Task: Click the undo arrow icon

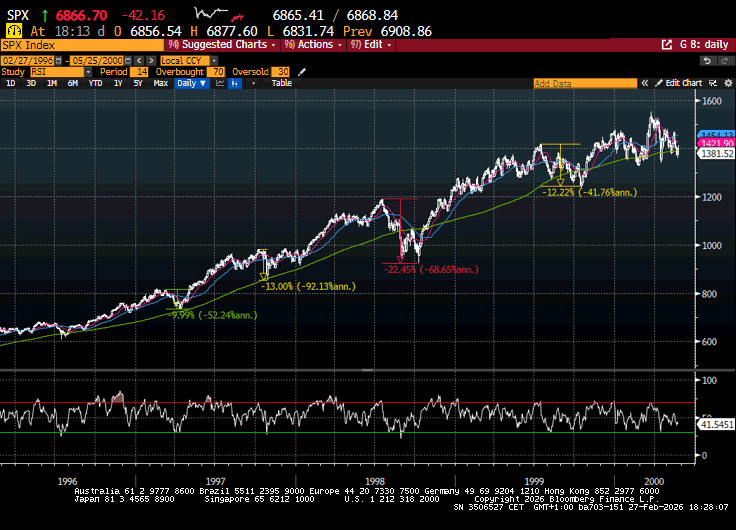Action: pos(708,60)
